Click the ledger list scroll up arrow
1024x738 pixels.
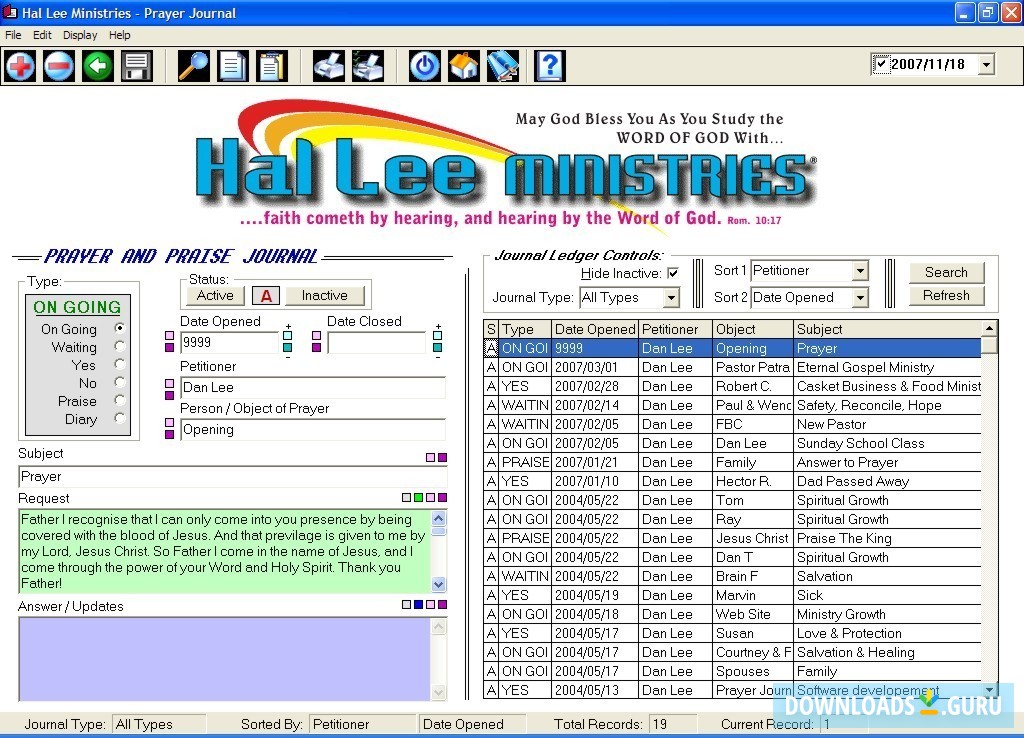click(989, 328)
